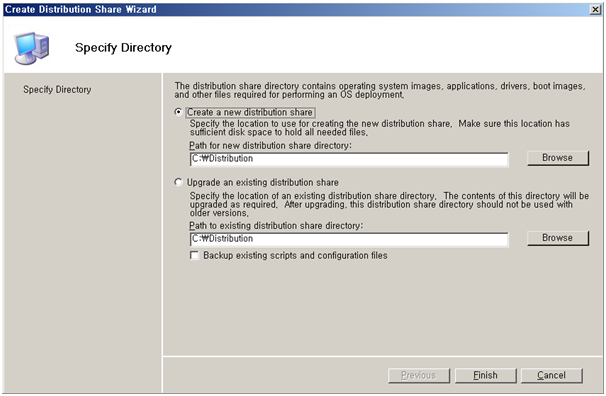The image size is (606, 396).
Task: Click the Finish button
Action: click(485, 375)
